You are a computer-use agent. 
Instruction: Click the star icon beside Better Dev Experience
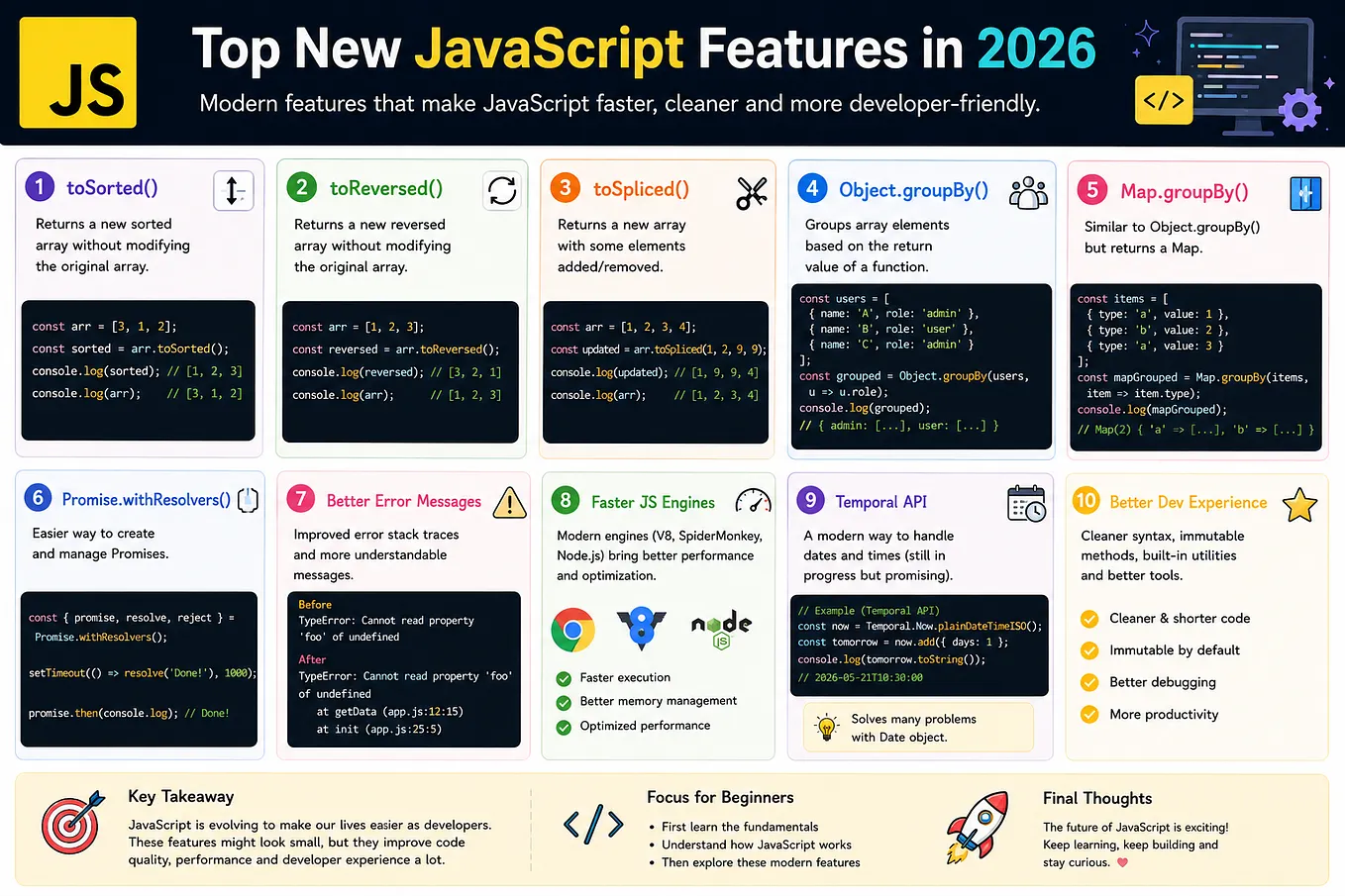tap(1299, 505)
